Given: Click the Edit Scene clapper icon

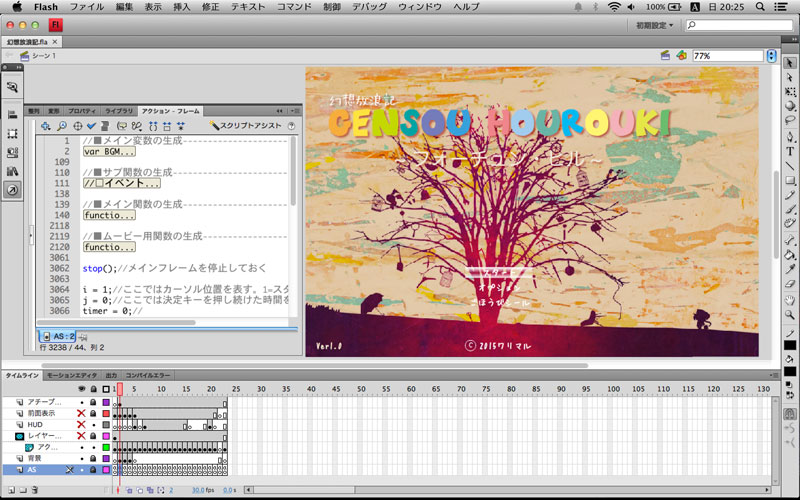Looking at the screenshot, I should click(665, 55).
